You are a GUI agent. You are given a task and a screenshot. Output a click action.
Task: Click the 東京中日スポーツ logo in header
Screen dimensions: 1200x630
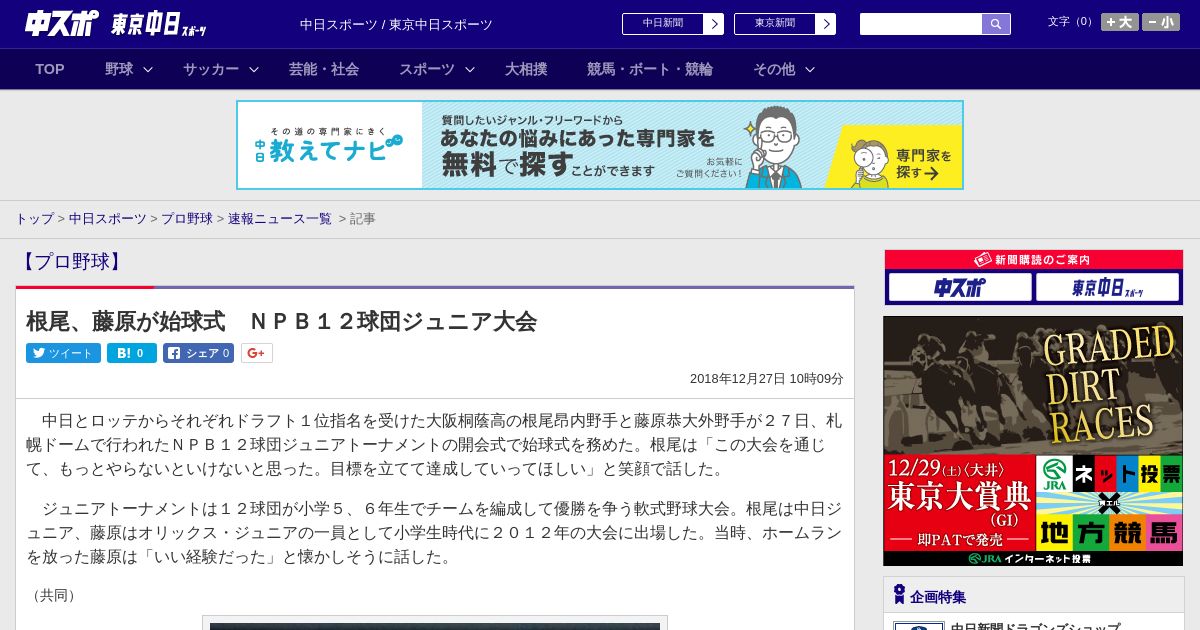pyautogui.click(x=159, y=24)
